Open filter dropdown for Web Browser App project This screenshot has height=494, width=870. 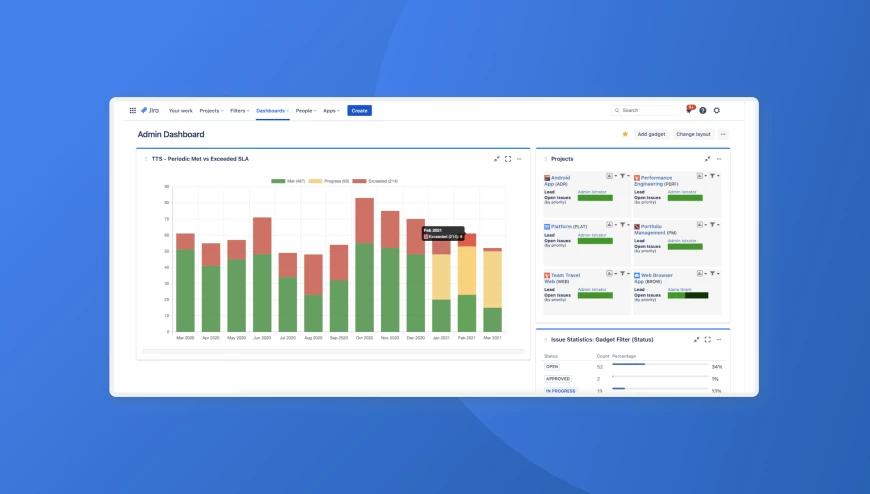coord(714,274)
